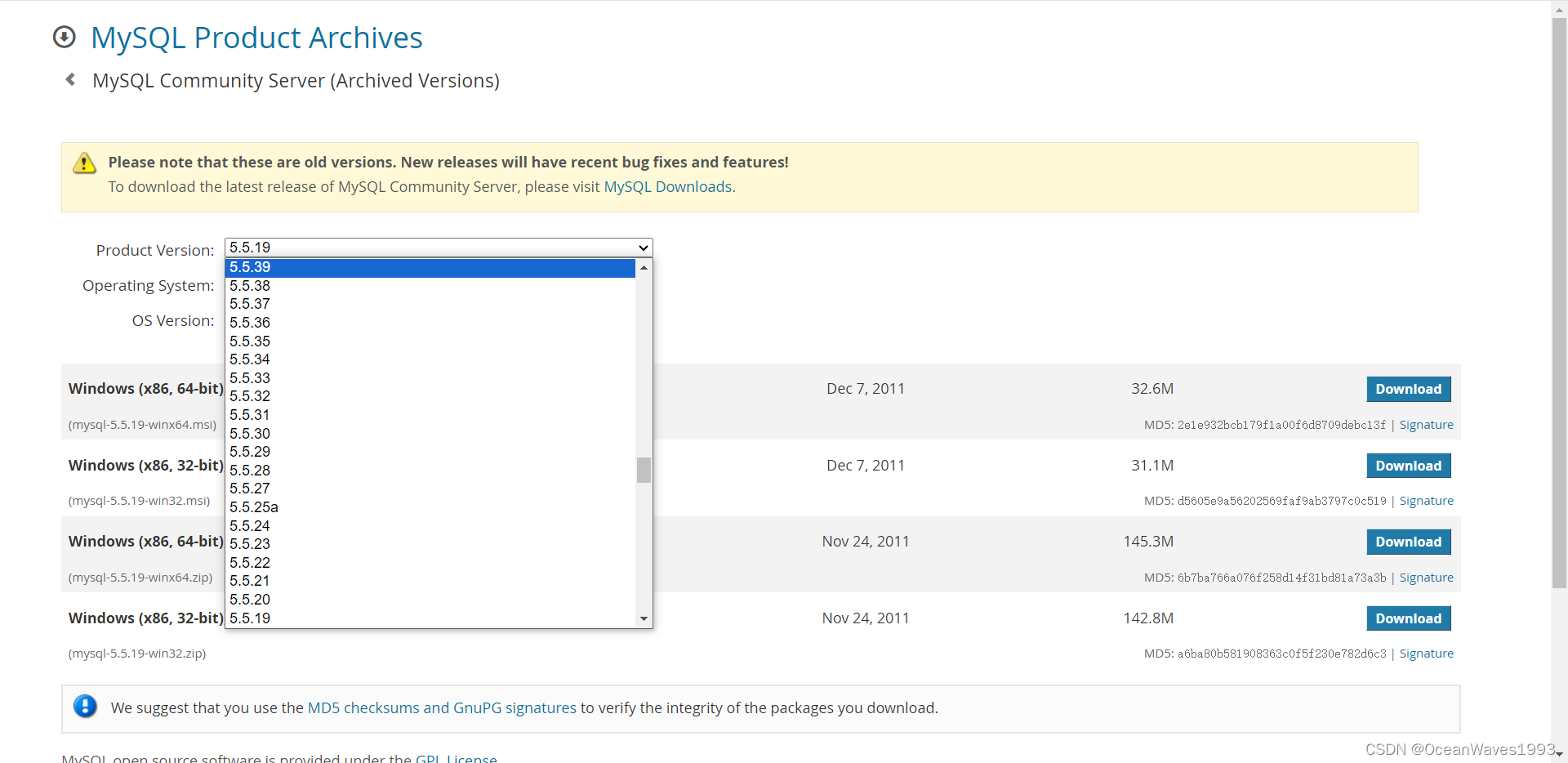Select version 5.5.32 option
Image resolution: width=1568 pixels, height=763 pixels.
(x=430, y=396)
